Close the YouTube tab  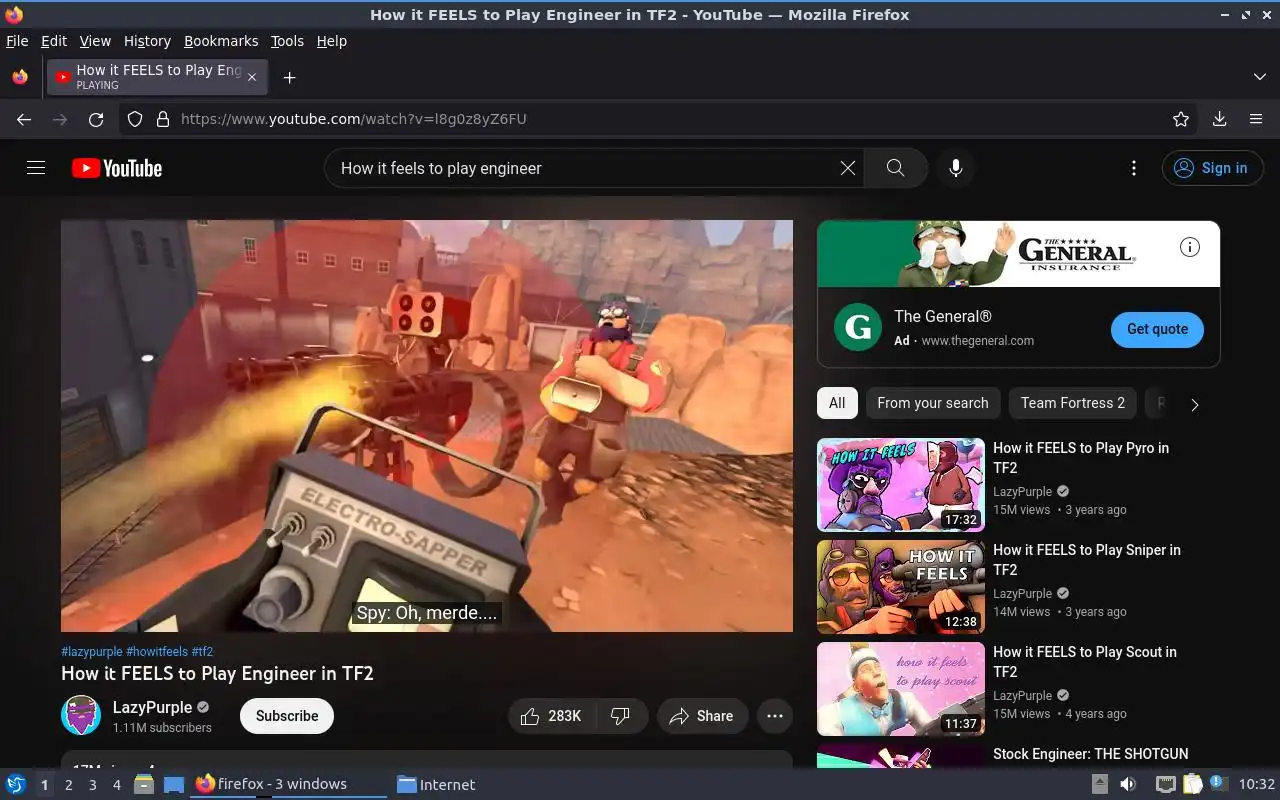252,77
